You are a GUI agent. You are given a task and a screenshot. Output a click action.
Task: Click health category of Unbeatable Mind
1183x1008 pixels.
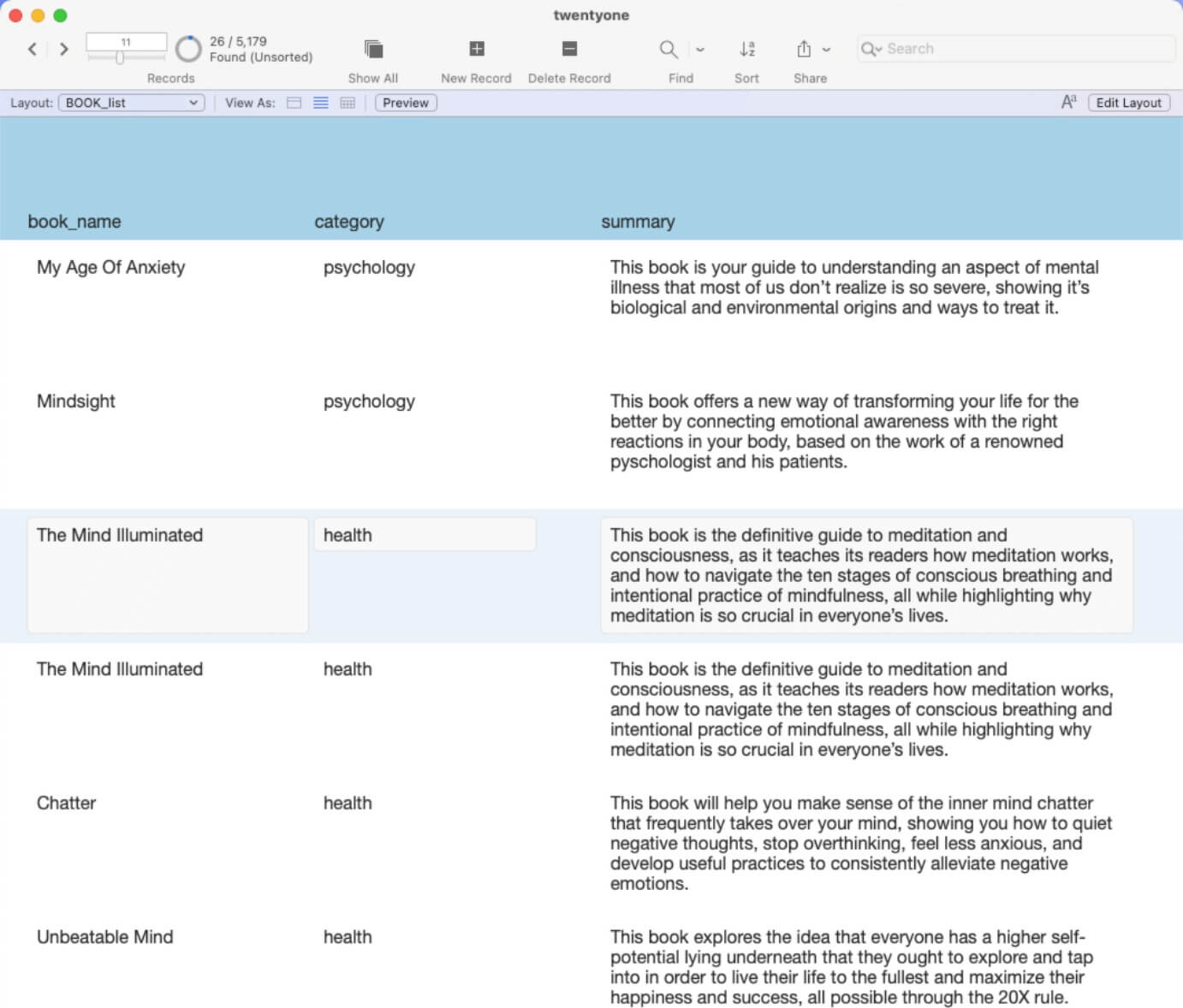348,937
